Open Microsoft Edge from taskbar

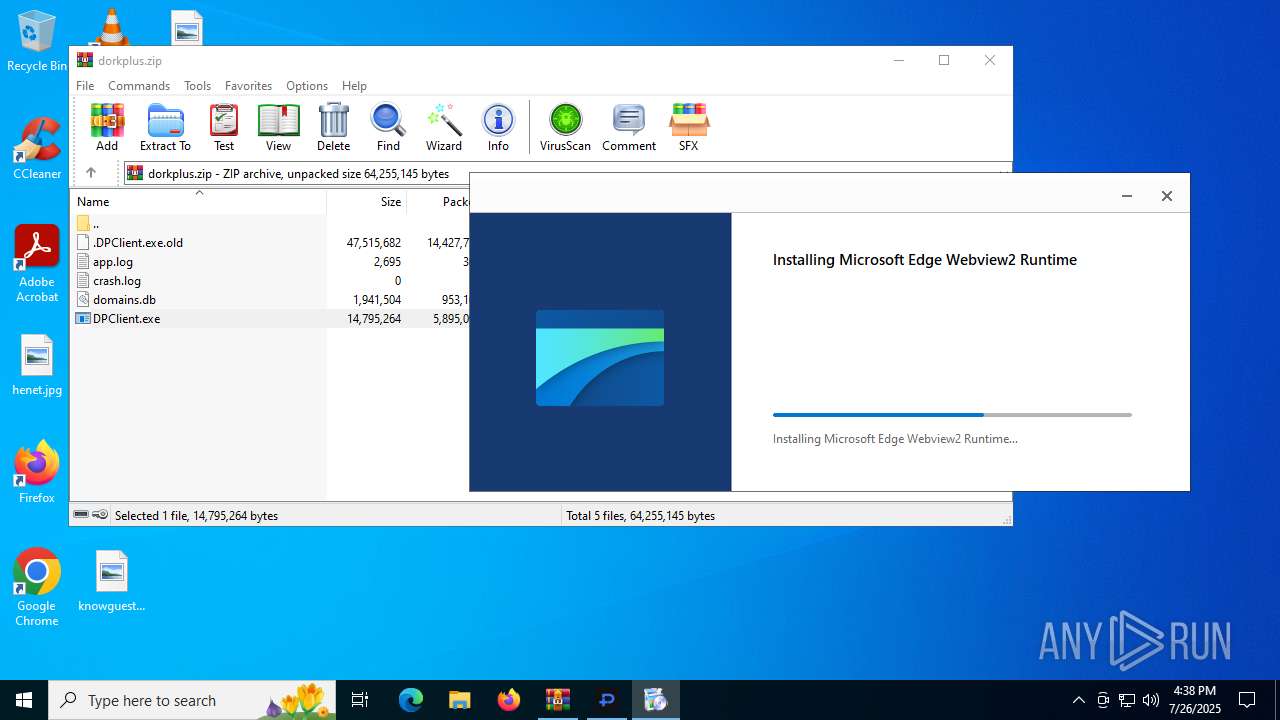tap(411, 700)
